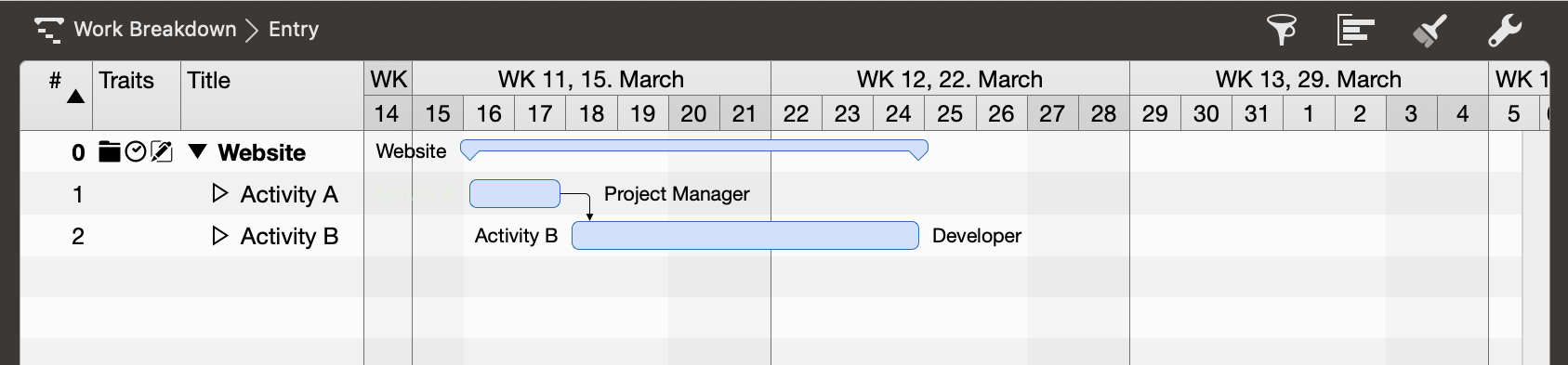Select Work Breakdown in the breadcrumb

click(x=155, y=29)
